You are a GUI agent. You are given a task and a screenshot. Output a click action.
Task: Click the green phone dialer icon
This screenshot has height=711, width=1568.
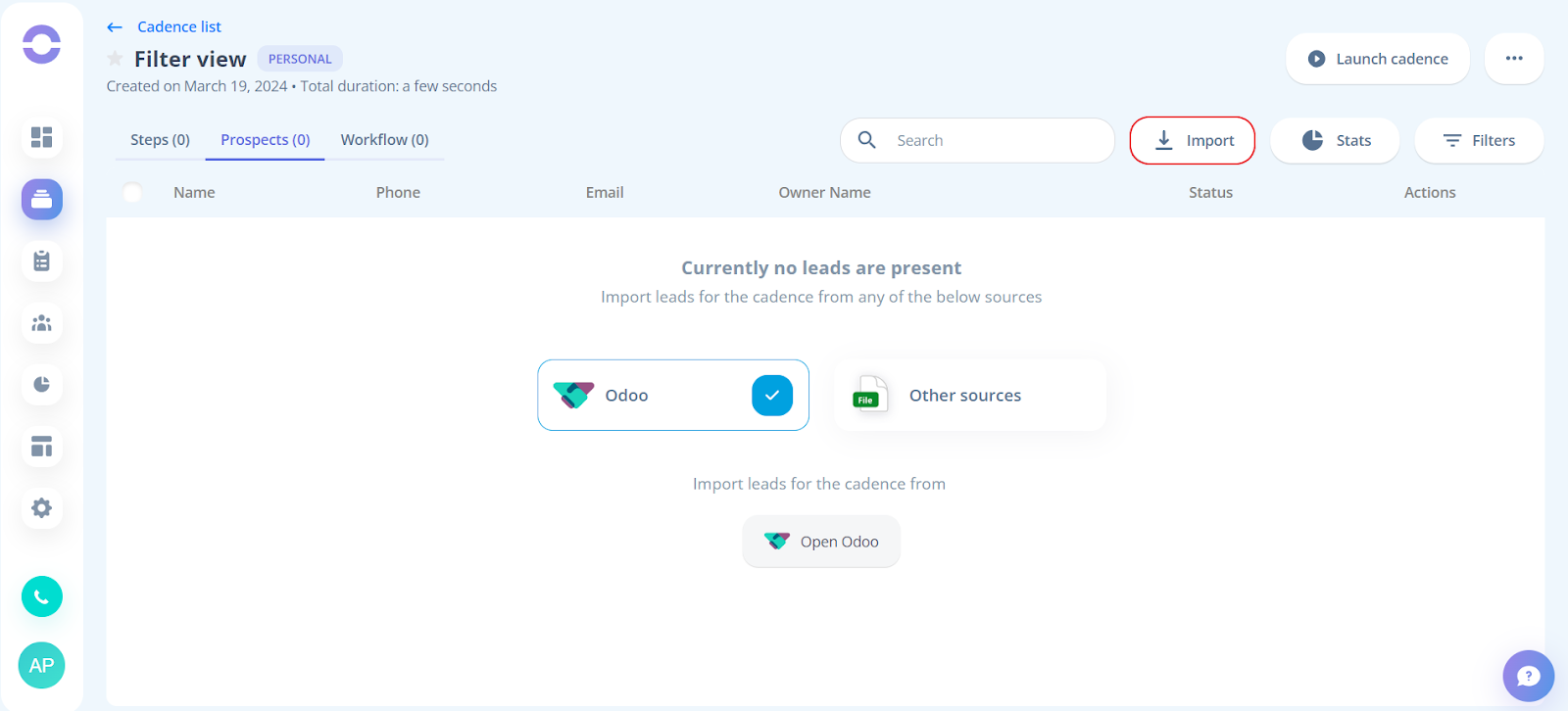click(x=42, y=596)
